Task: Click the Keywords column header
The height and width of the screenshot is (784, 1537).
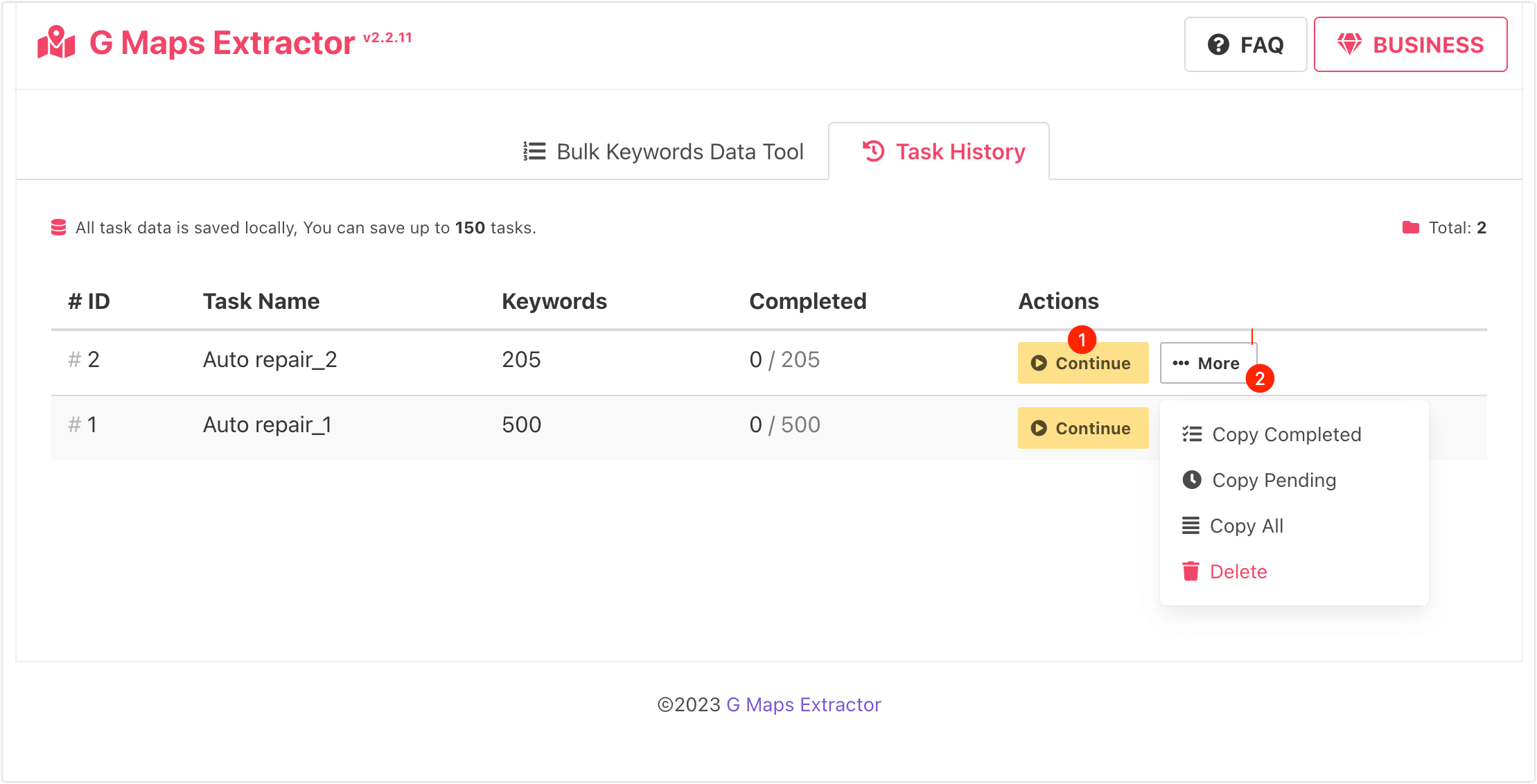Action: coord(554,301)
